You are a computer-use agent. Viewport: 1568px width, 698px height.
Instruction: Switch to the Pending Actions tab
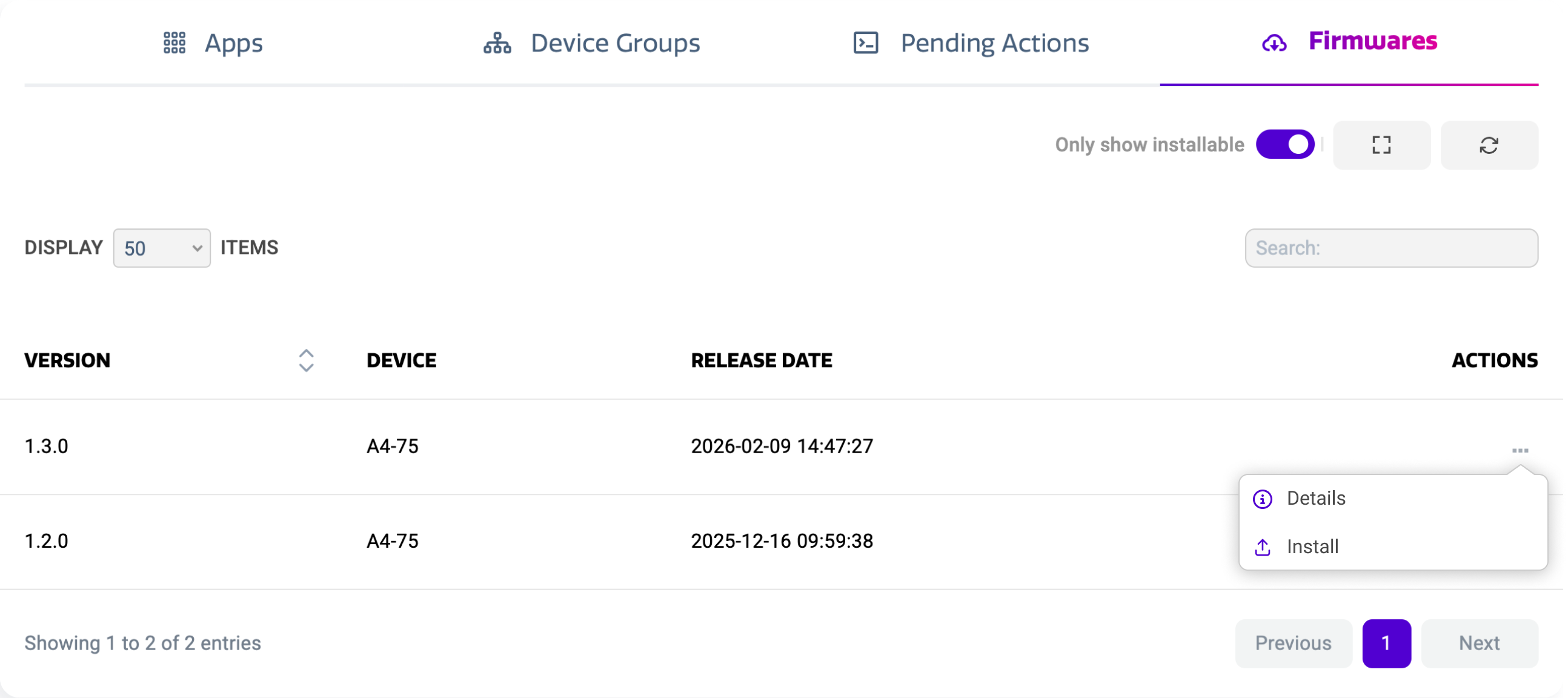pyautogui.click(x=994, y=43)
